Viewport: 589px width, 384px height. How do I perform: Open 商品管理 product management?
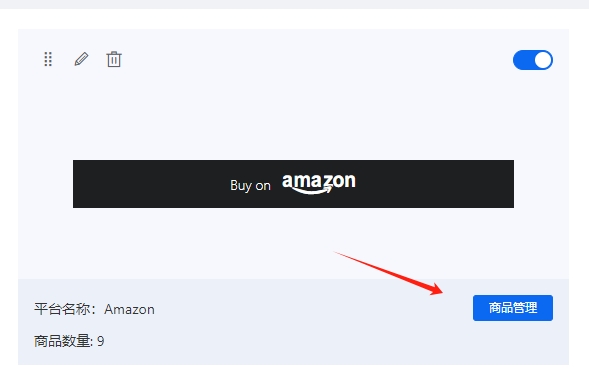513,308
